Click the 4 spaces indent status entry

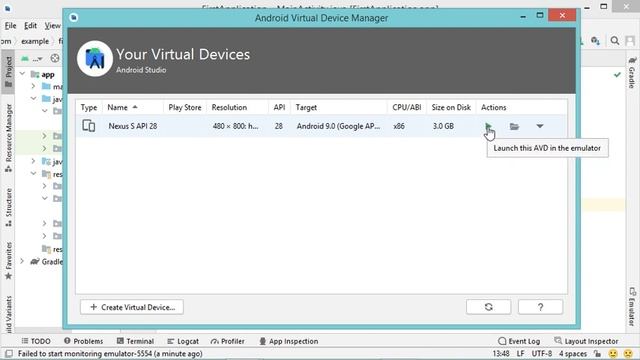tap(573, 353)
